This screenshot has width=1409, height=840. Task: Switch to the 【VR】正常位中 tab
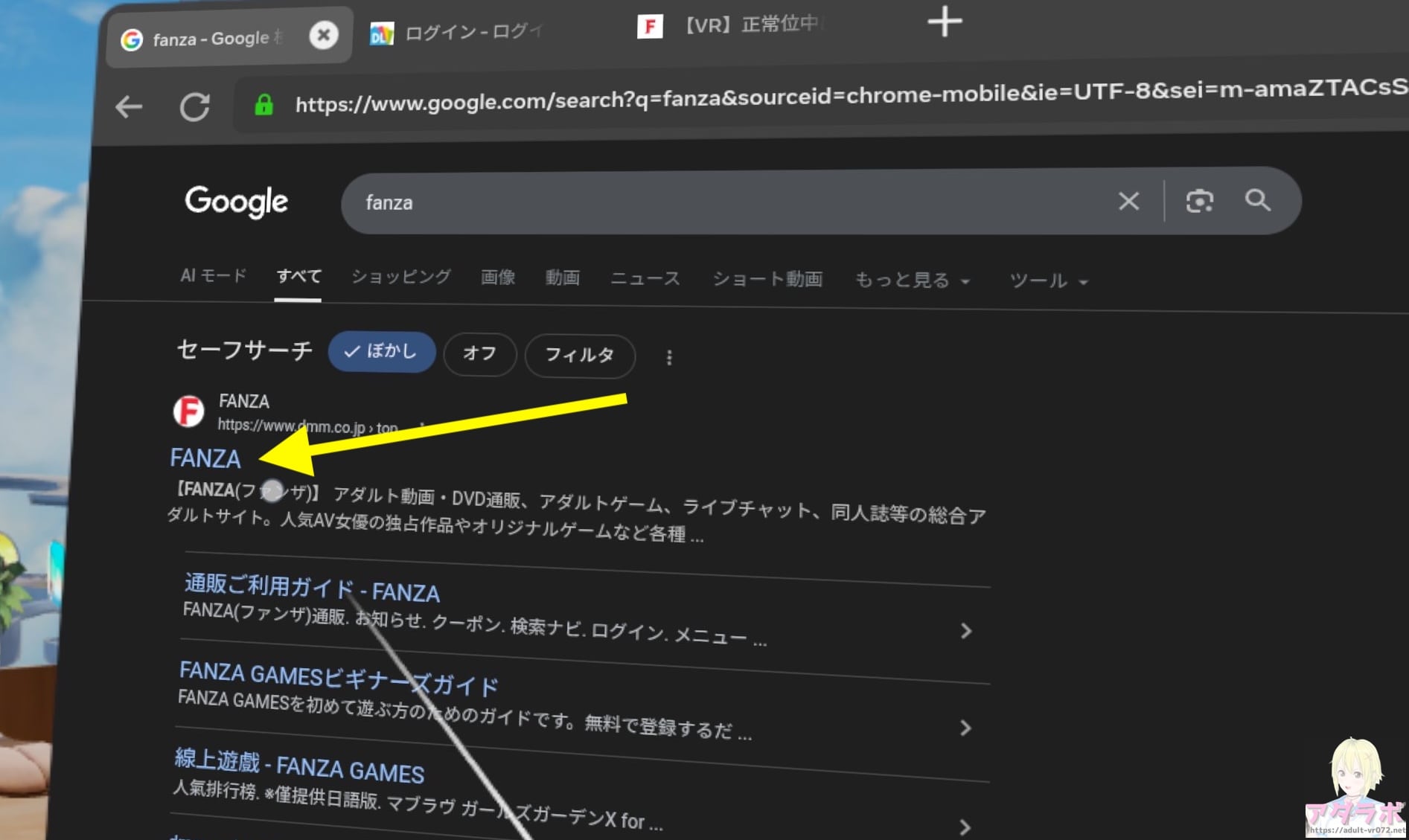733,25
